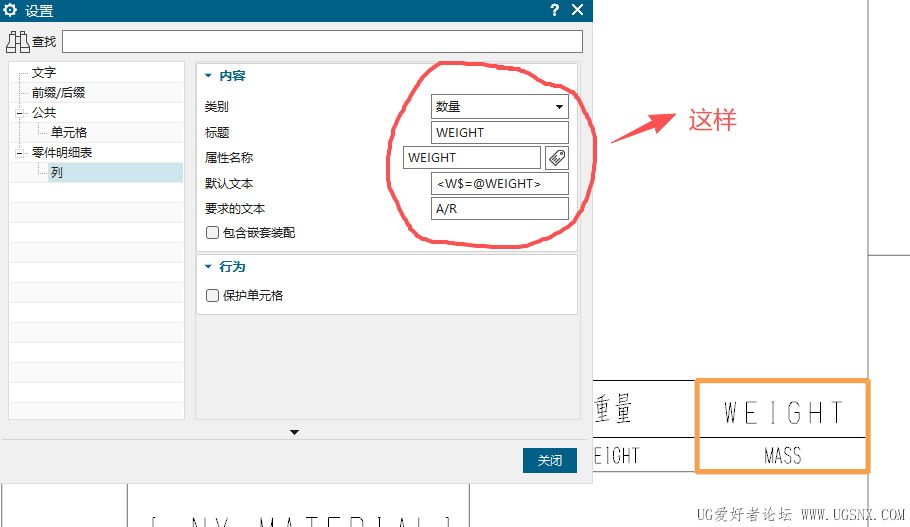Toggle the 保护单元格 checkbox
This screenshot has width=910, height=527.
click(212, 295)
